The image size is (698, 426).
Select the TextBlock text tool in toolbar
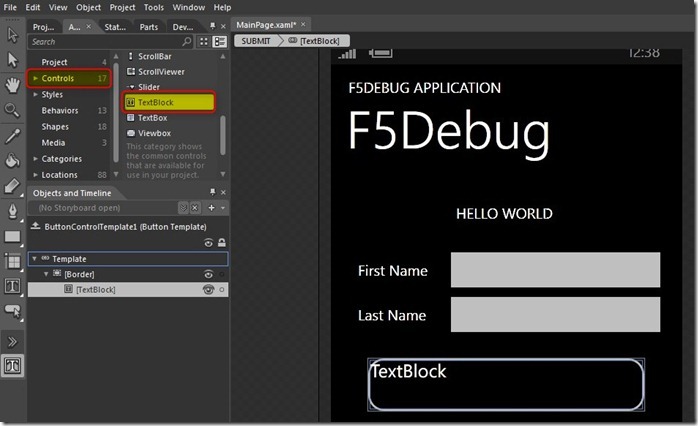click(x=12, y=286)
